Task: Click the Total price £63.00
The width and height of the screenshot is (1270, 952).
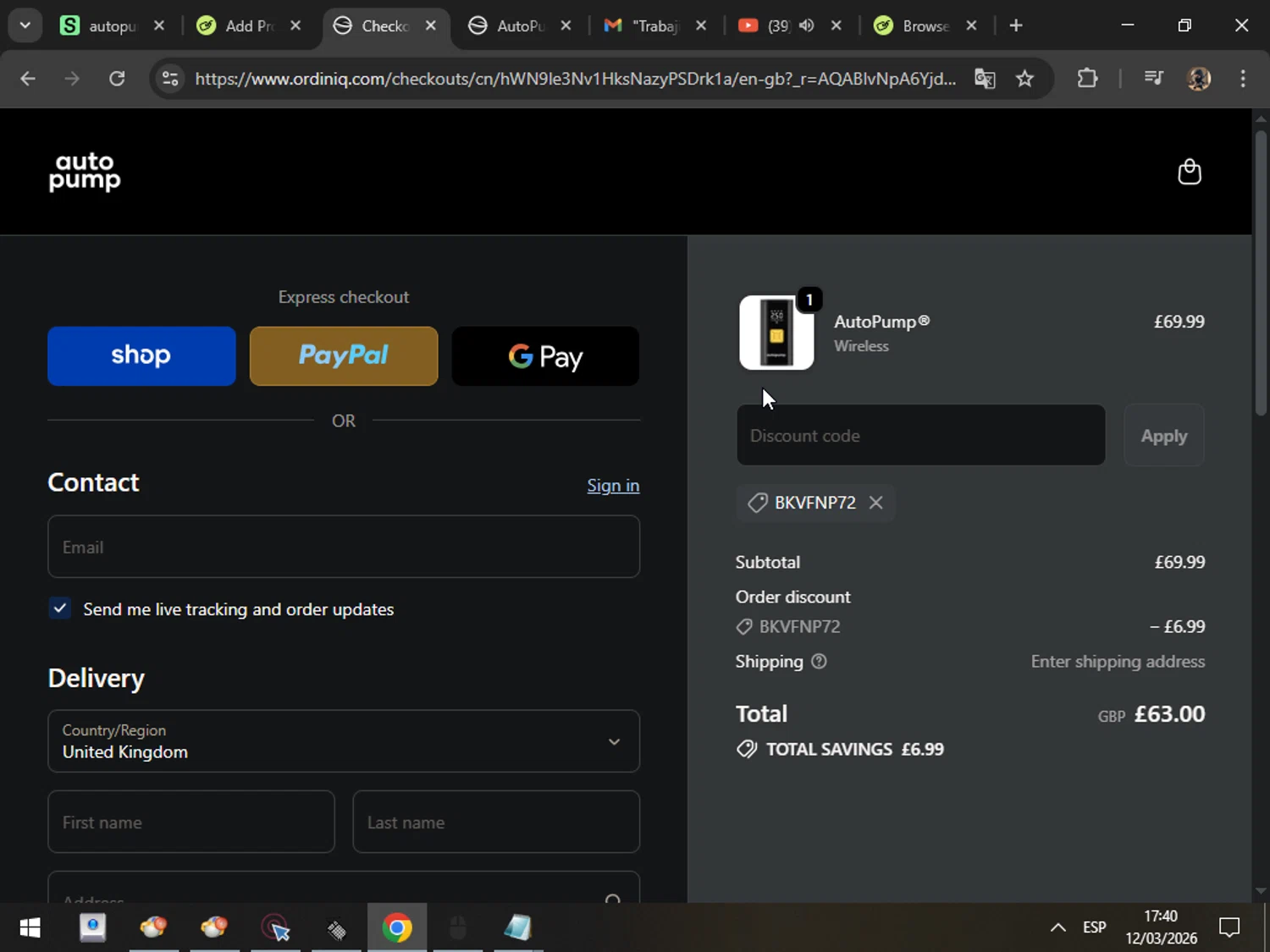Action: coord(1169,714)
